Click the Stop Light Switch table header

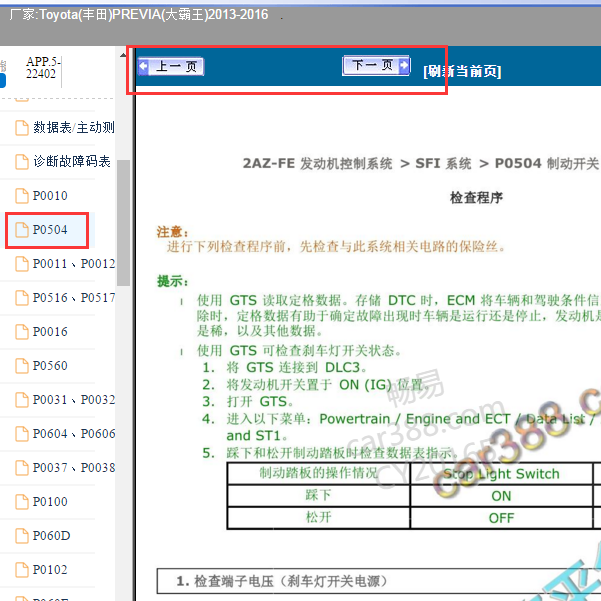point(501,474)
